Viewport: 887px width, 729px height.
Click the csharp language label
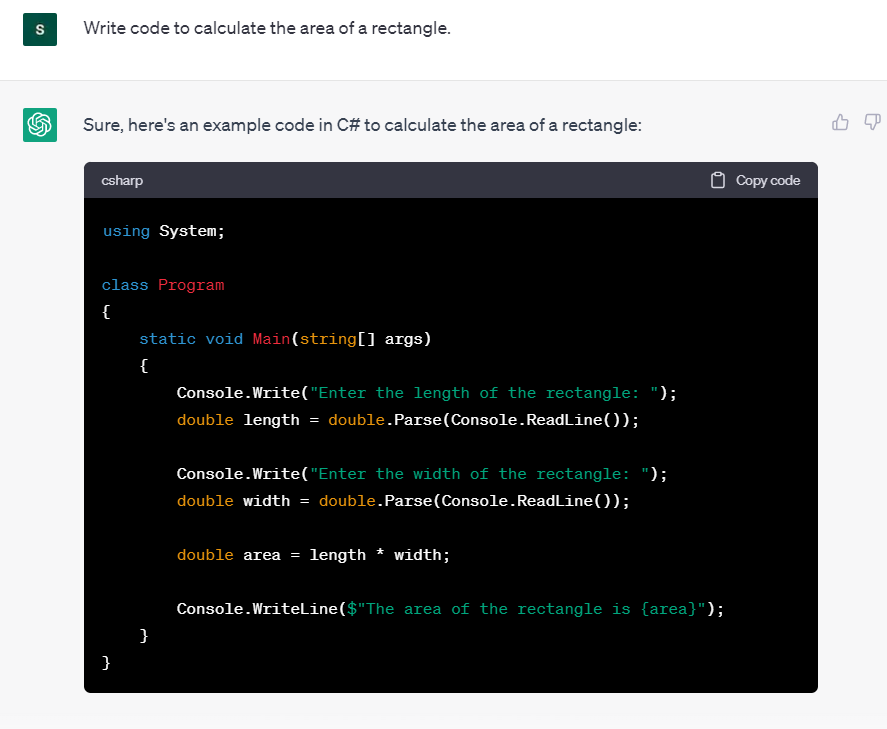122,180
